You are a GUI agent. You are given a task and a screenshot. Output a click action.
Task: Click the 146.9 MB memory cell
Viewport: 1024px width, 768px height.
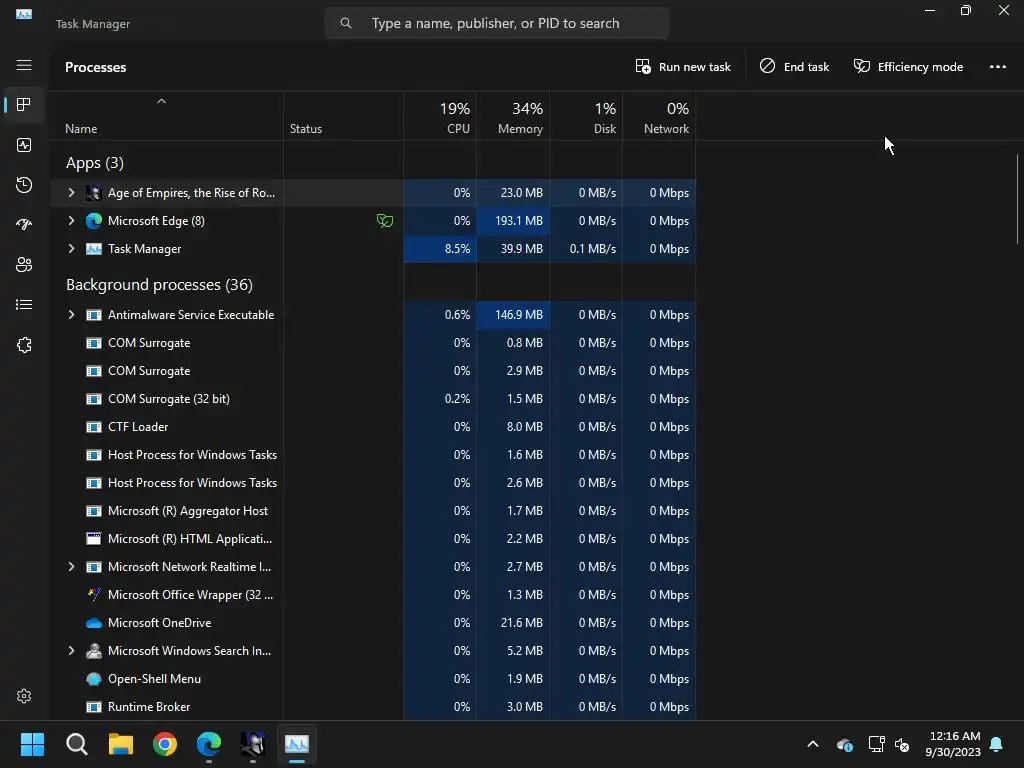513,315
